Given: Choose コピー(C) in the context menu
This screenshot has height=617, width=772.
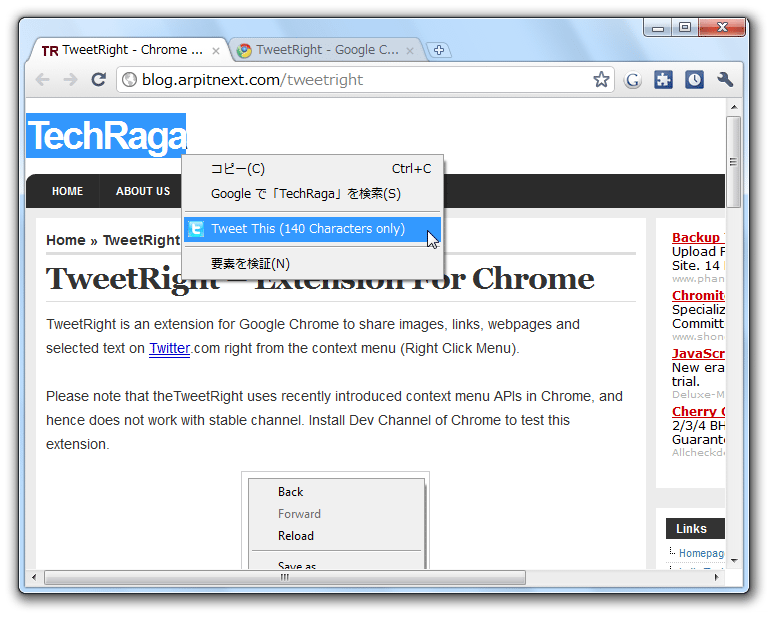Looking at the screenshot, I should coord(313,168).
